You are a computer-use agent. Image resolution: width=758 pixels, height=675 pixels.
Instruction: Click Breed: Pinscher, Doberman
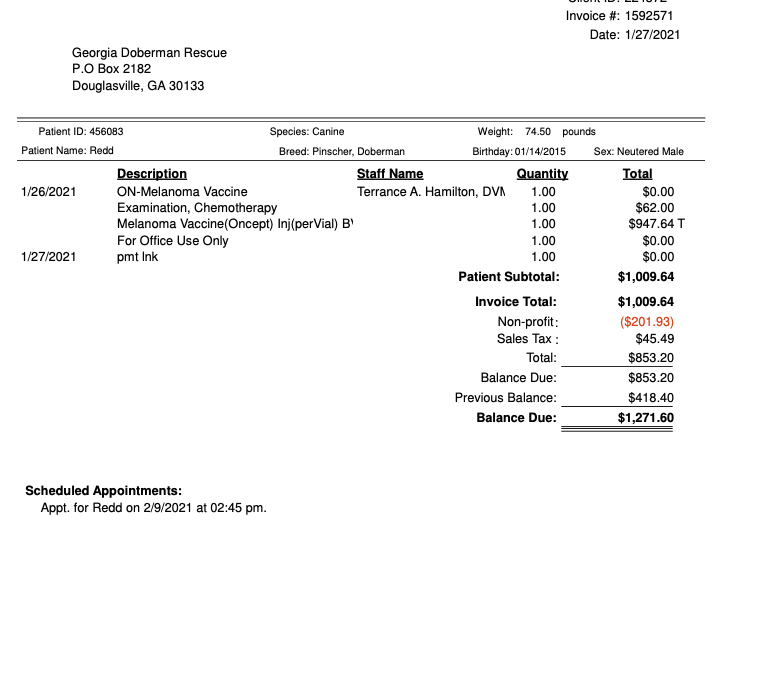(x=342, y=151)
